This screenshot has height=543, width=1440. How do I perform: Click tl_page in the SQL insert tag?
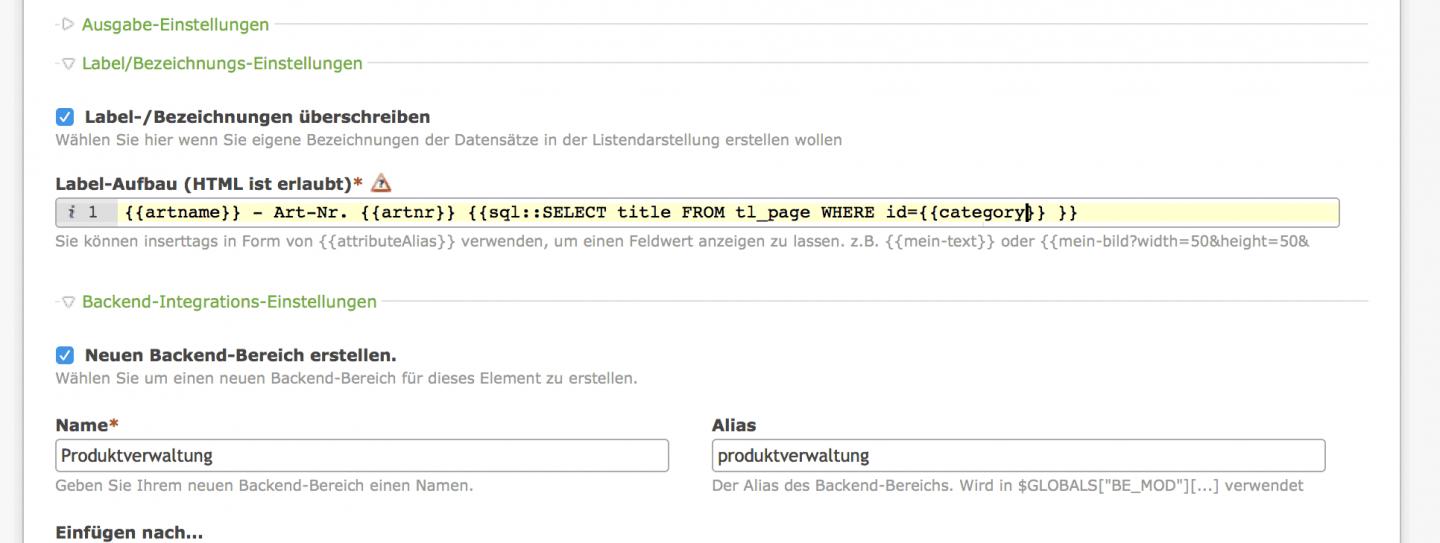pos(773,212)
